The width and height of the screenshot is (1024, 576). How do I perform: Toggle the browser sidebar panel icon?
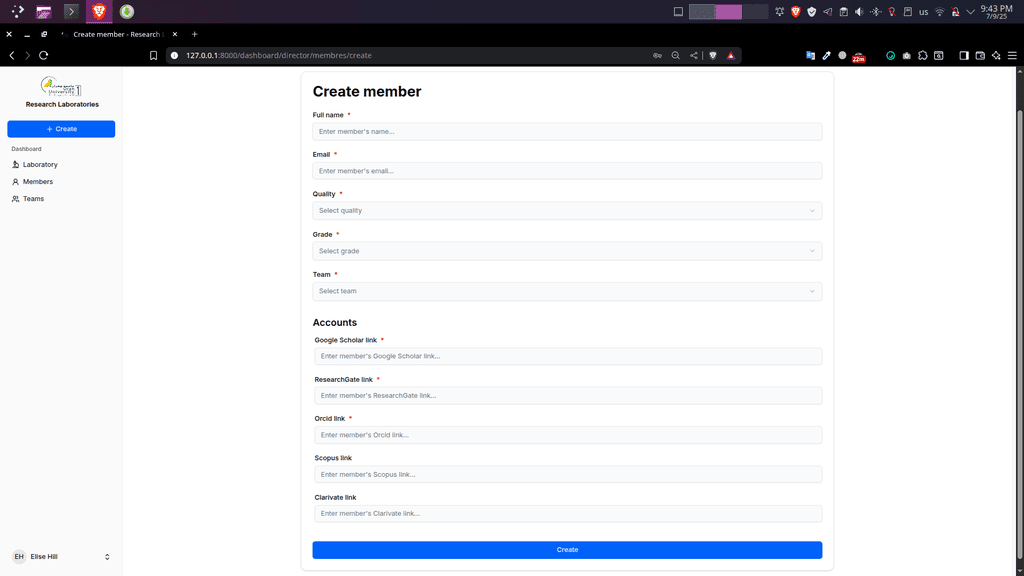tap(964, 56)
